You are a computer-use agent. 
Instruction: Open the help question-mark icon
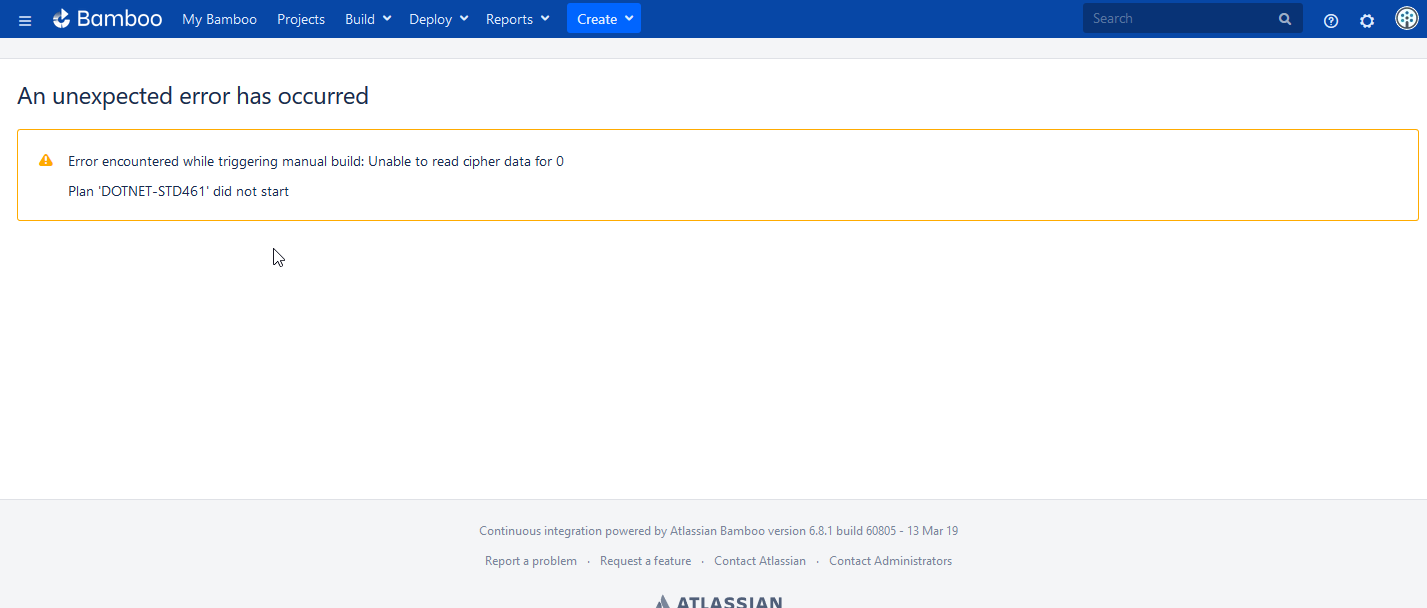[x=1331, y=20]
